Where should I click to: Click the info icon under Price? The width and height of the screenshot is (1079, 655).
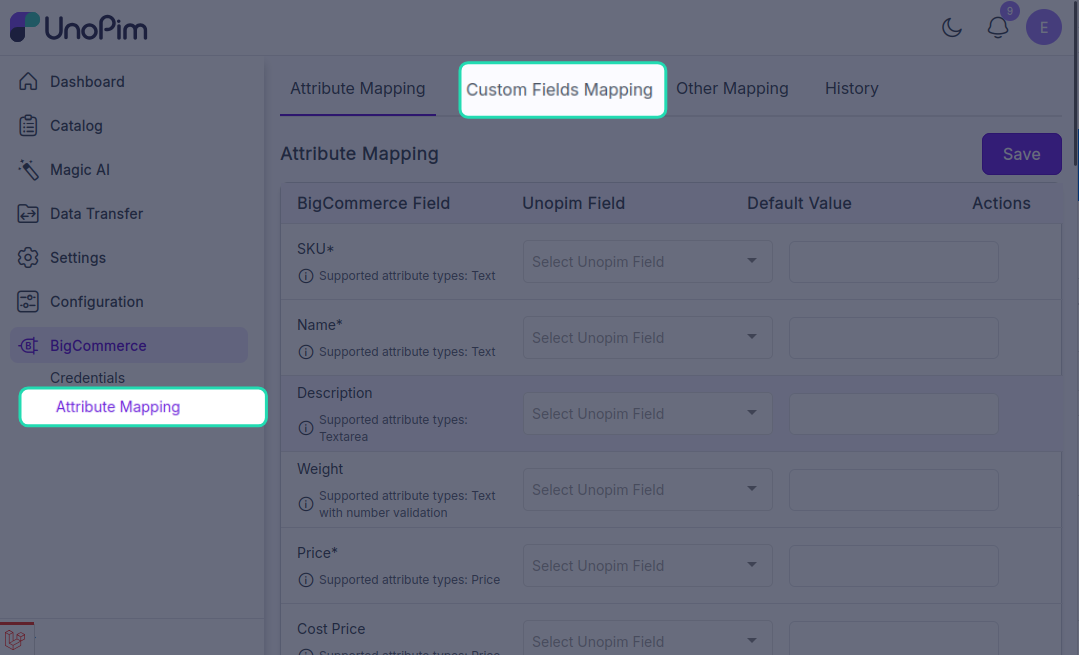pyautogui.click(x=306, y=580)
